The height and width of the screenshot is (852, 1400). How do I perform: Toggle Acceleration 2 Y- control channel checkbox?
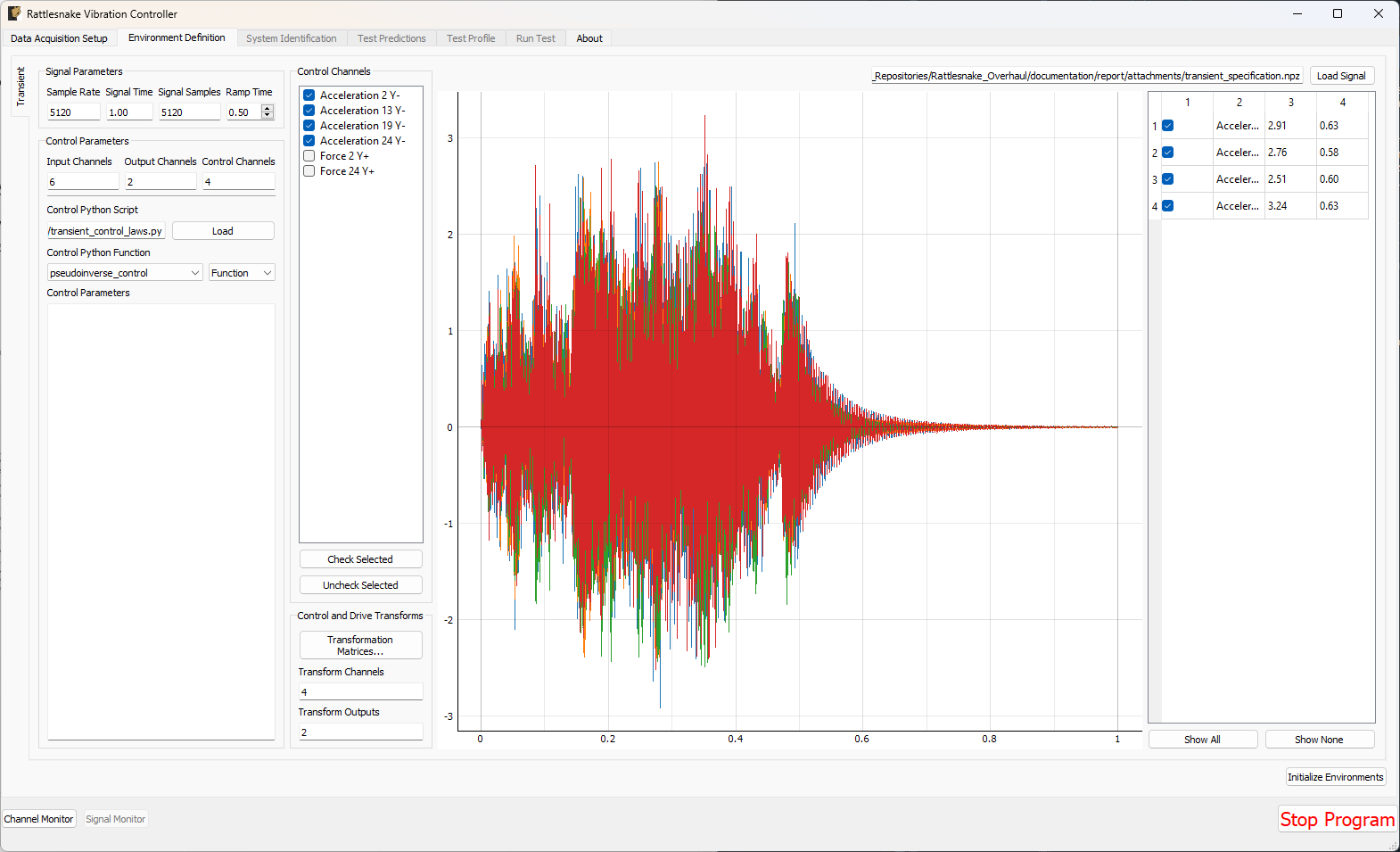click(x=309, y=95)
